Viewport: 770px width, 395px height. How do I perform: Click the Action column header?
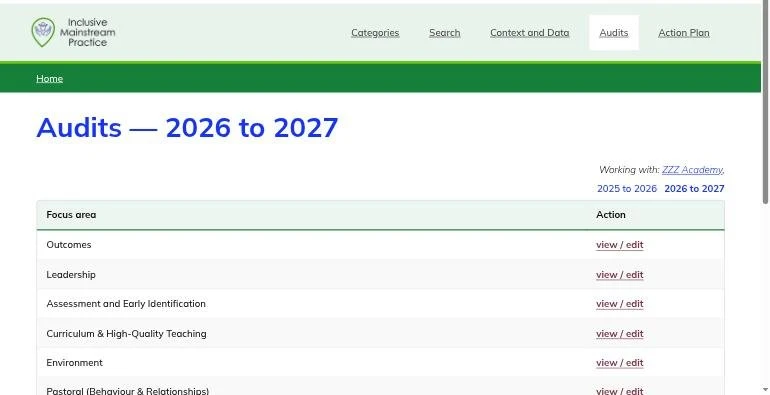click(611, 215)
